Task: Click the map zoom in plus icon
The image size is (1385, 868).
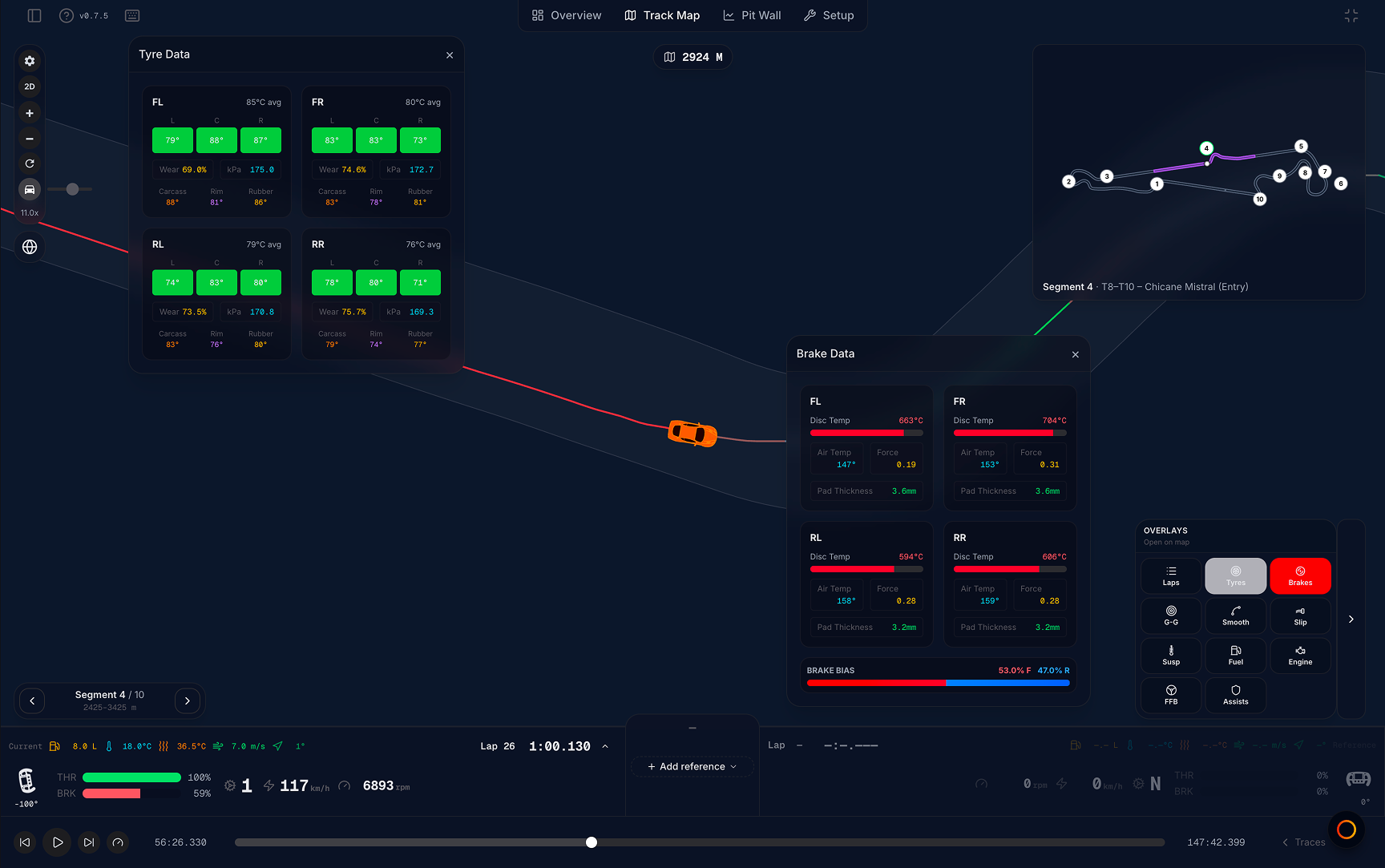Action: tap(30, 113)
